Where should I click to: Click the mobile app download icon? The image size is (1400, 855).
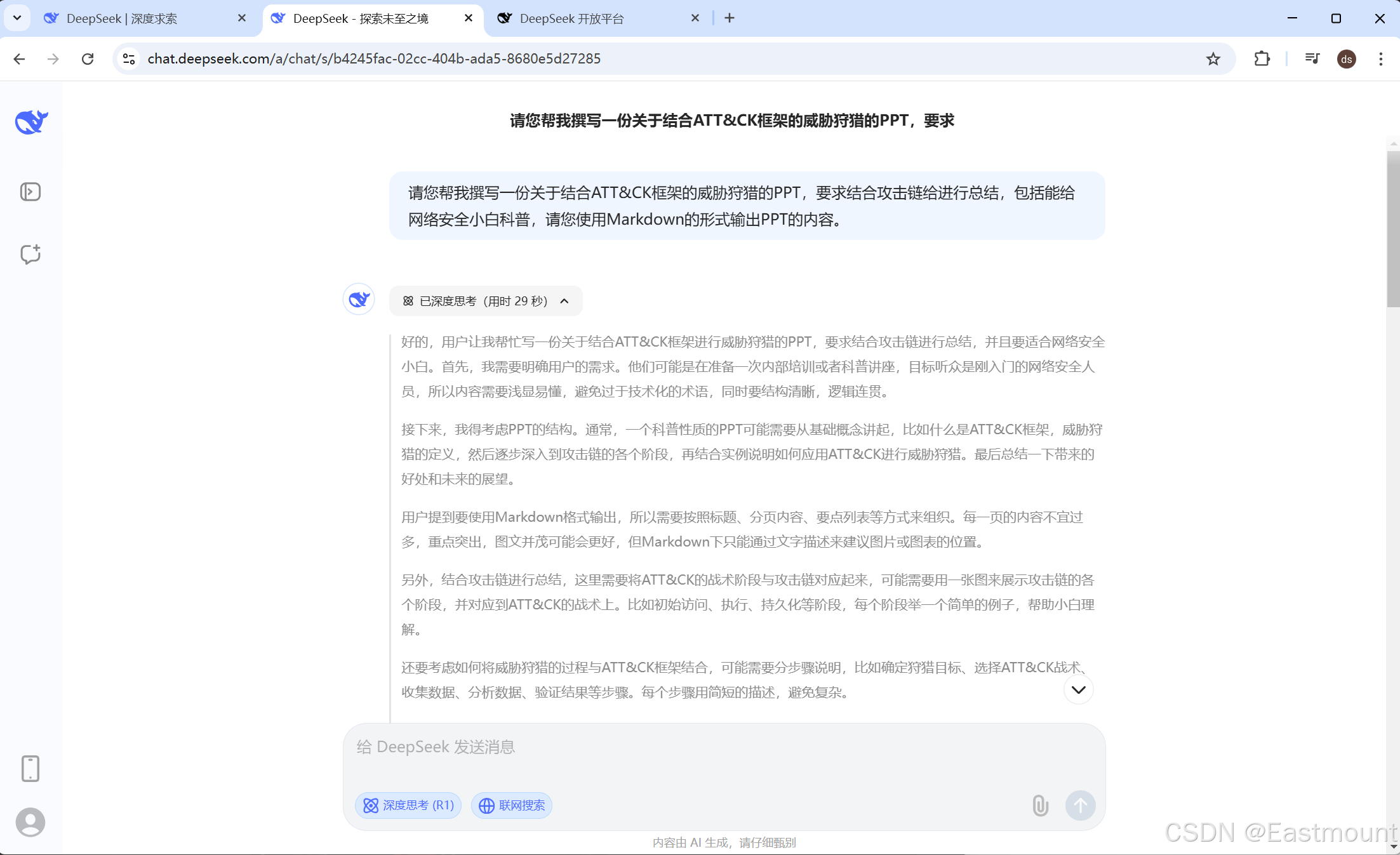(x=30, y=768)
